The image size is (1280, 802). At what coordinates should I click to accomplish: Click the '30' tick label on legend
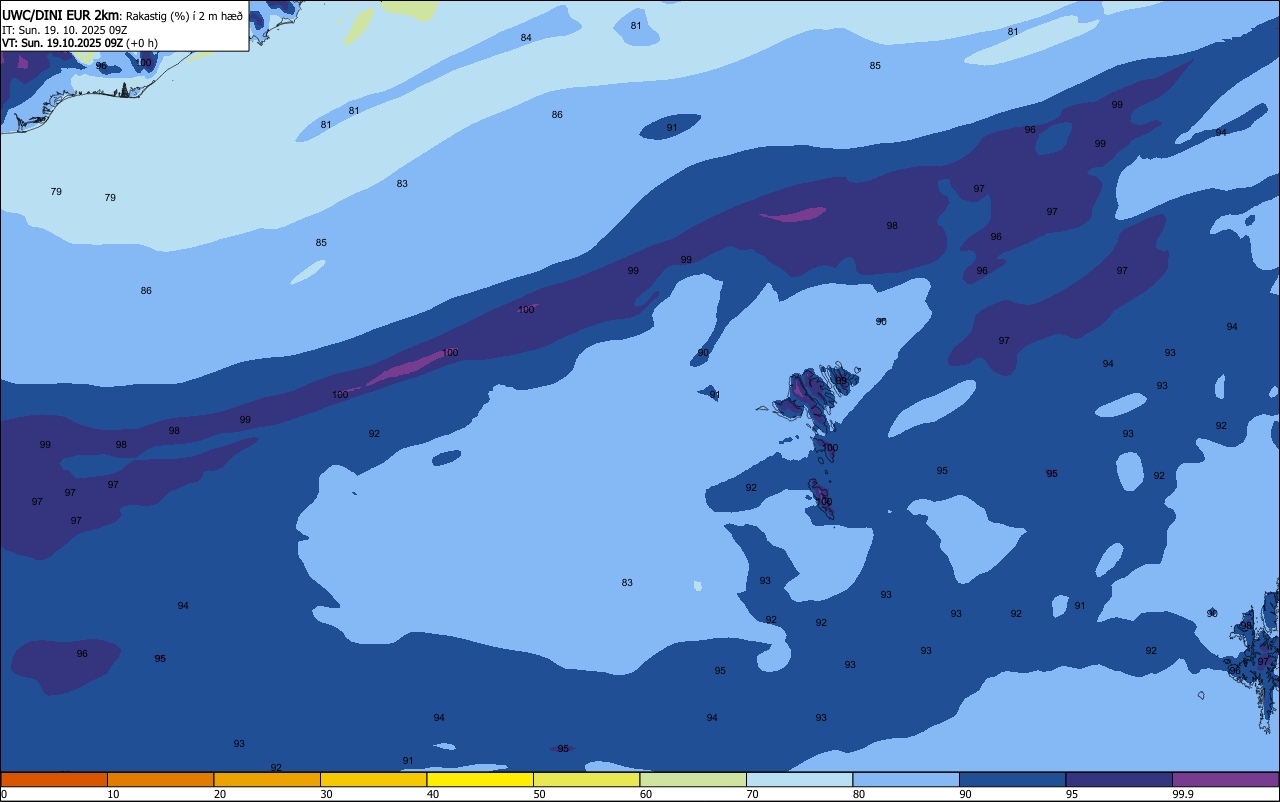pyautogui.click(x=326, y=794)
